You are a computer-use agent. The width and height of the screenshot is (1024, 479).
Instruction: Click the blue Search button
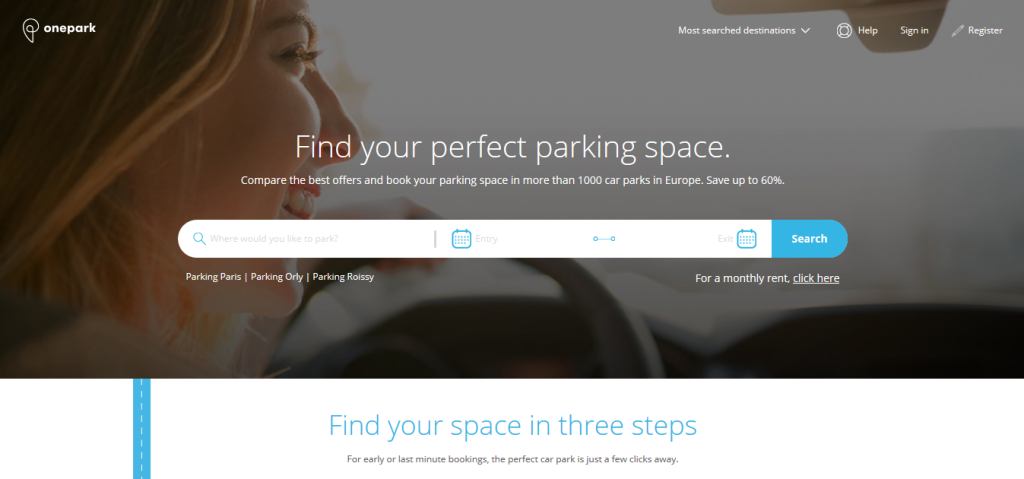(x=809, y=239)
